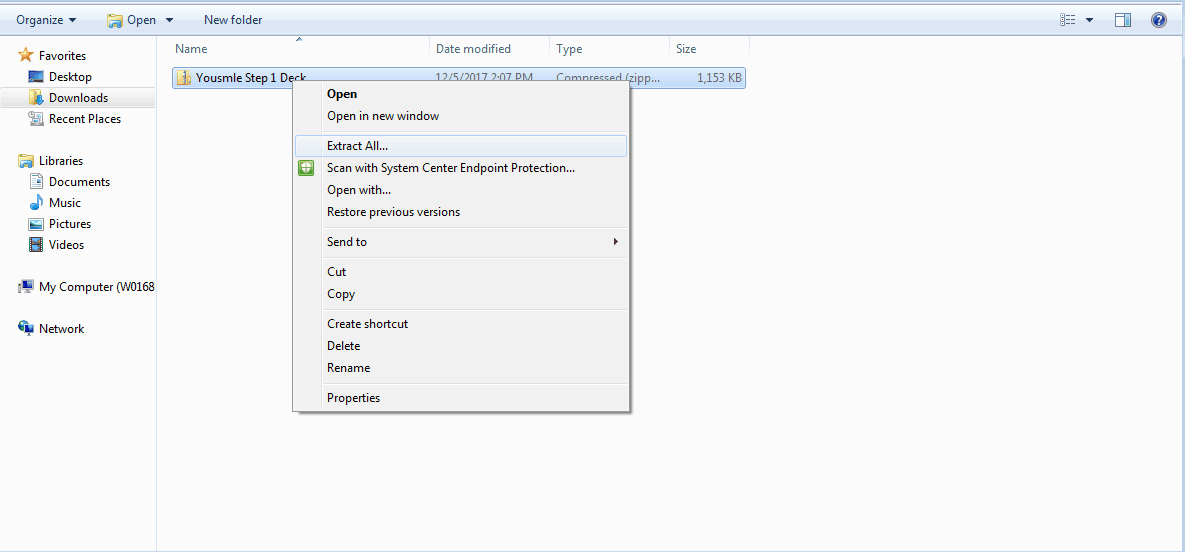Select the Favorites label in navigation pane
Viewport: 1185px width, 552px height.
coord(63,56)
